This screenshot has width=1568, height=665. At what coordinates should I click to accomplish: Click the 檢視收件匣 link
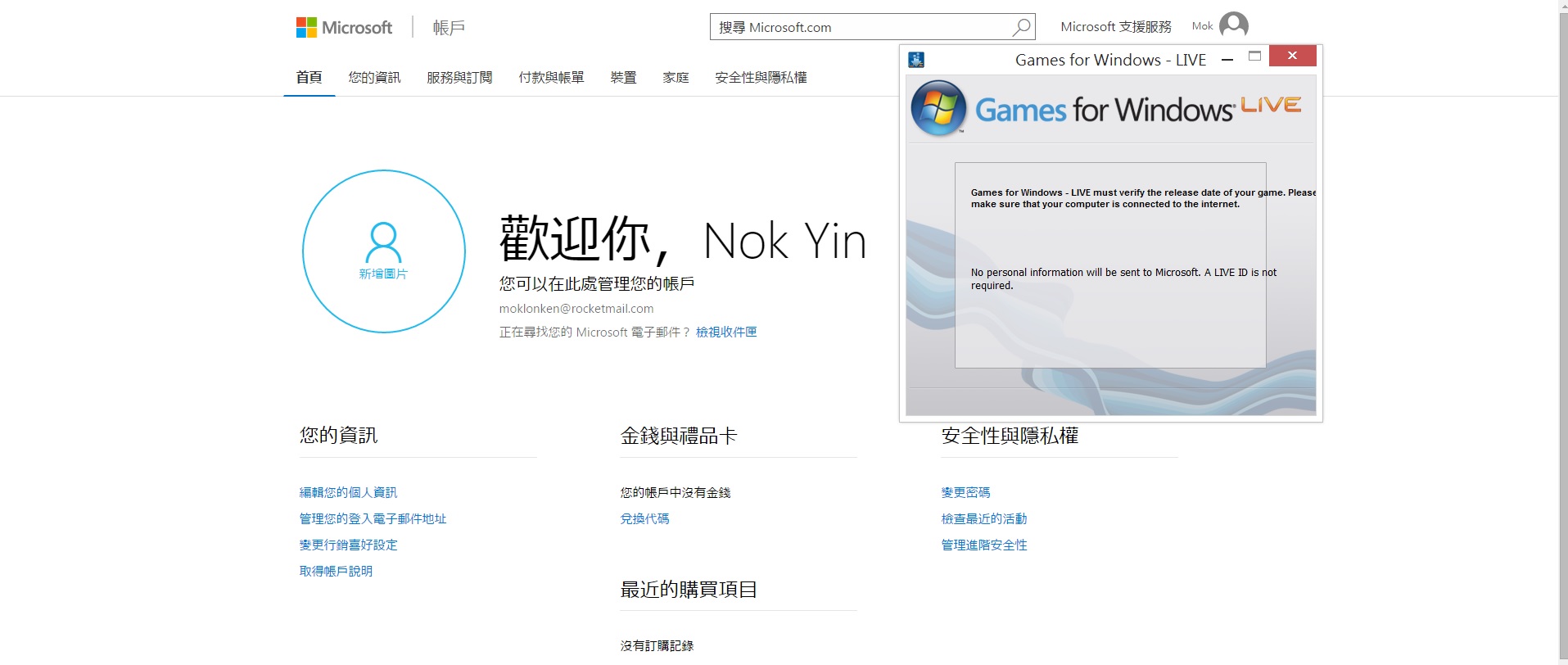tap(726, 332)
